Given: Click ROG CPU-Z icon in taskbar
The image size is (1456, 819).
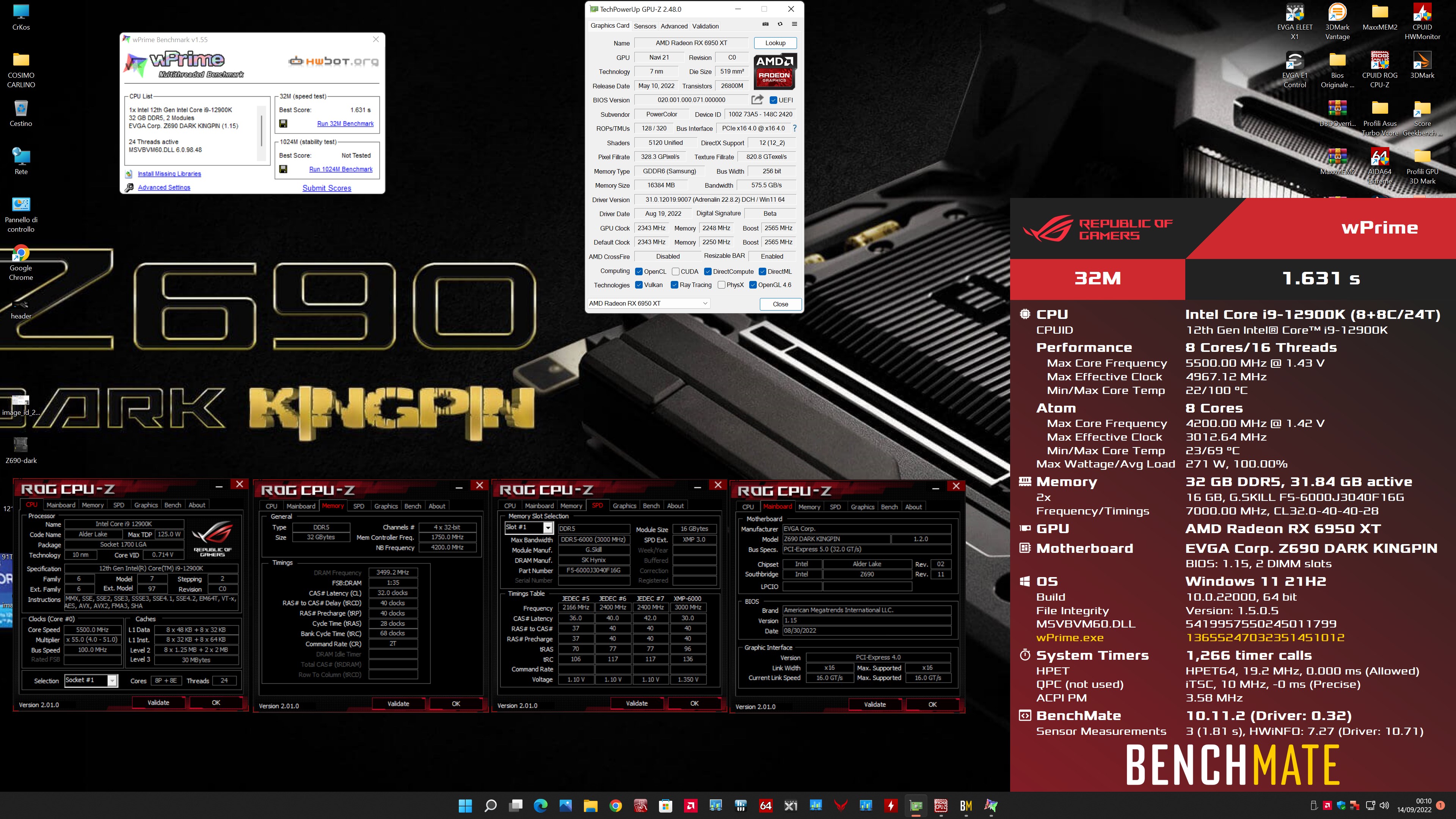Looking at the screenshot, I should coord(941,805).
